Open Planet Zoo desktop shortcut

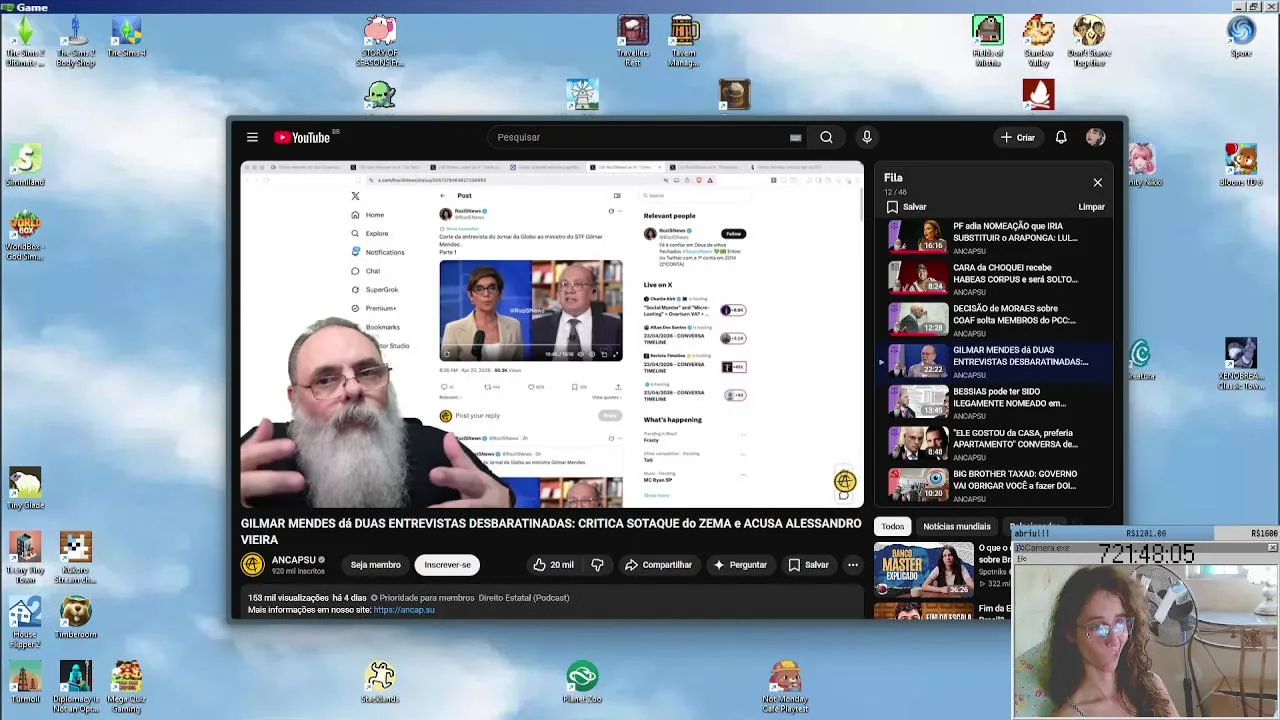coord(582,682)
